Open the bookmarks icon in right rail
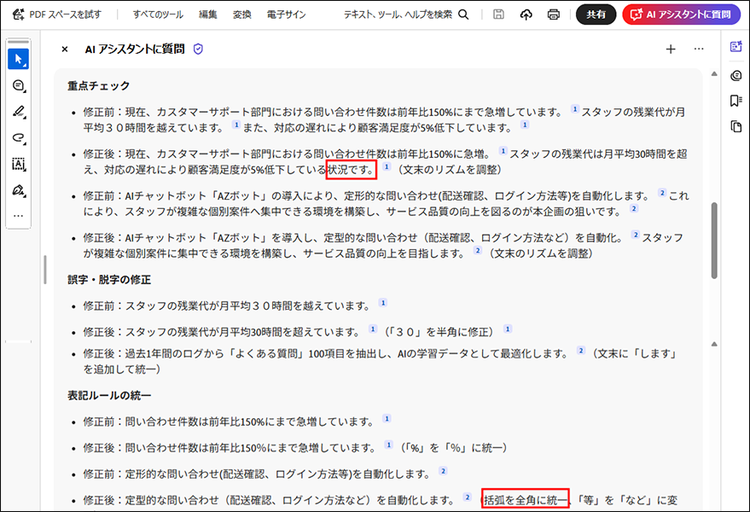The width and height of the screenshot is (750, 512). tap(736, 100)
